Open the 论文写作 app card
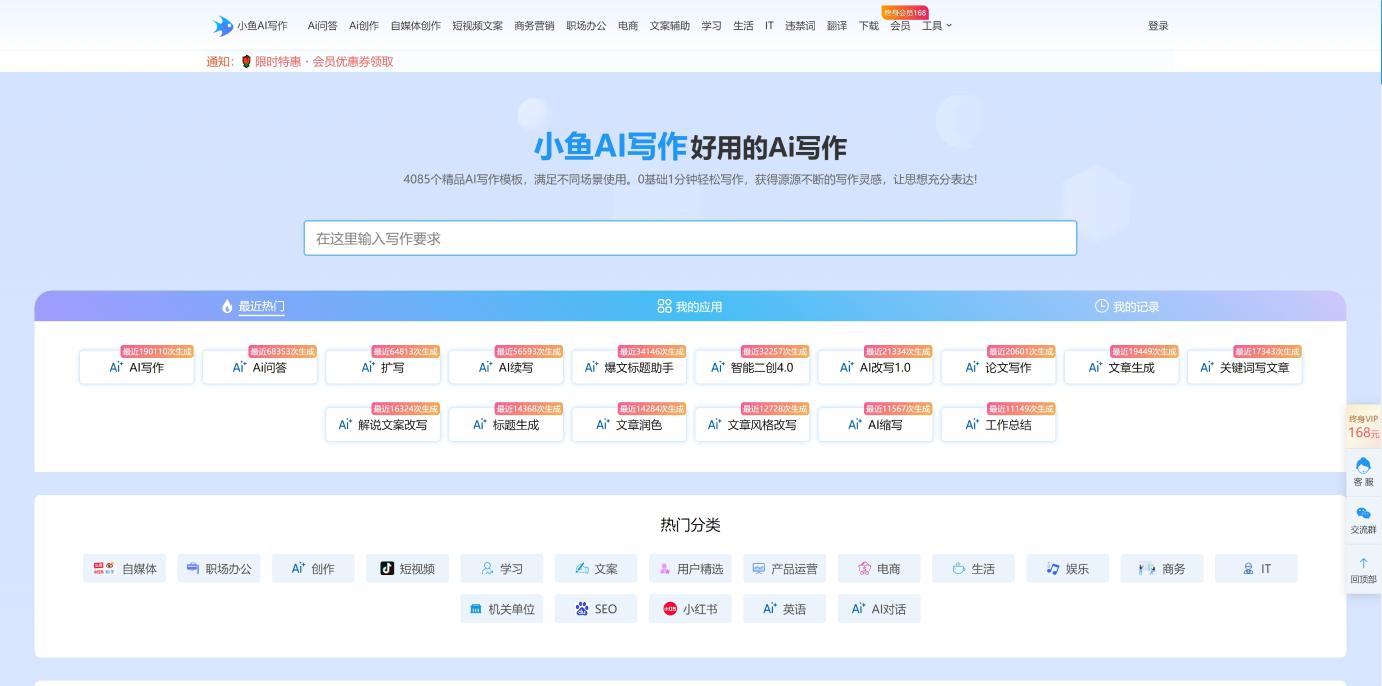The image size is (1382, 686). pyautogui.click(x=998, y=367)
